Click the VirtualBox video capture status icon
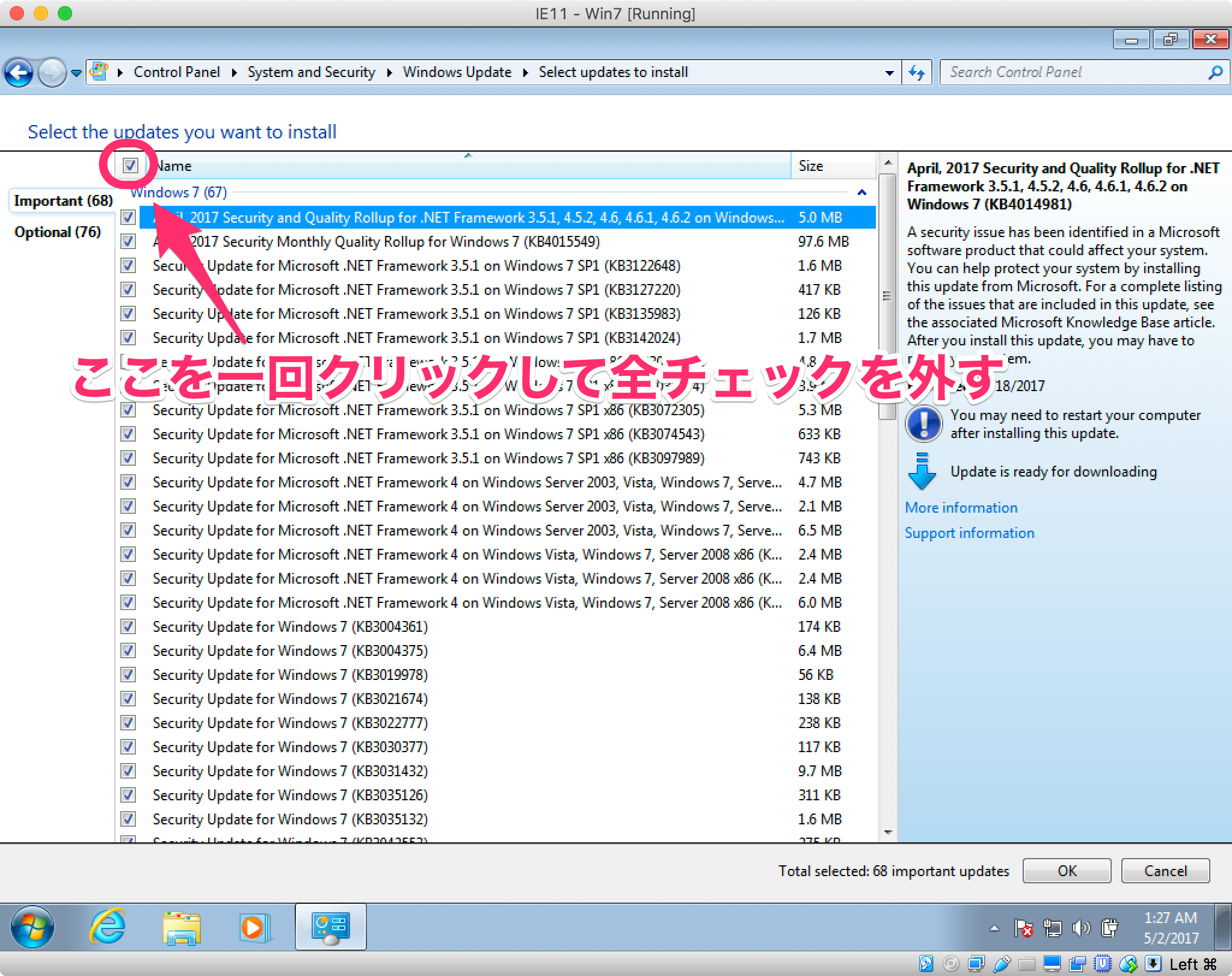The width and height of the screenshot is (1232, 976). pos(1077,964)
